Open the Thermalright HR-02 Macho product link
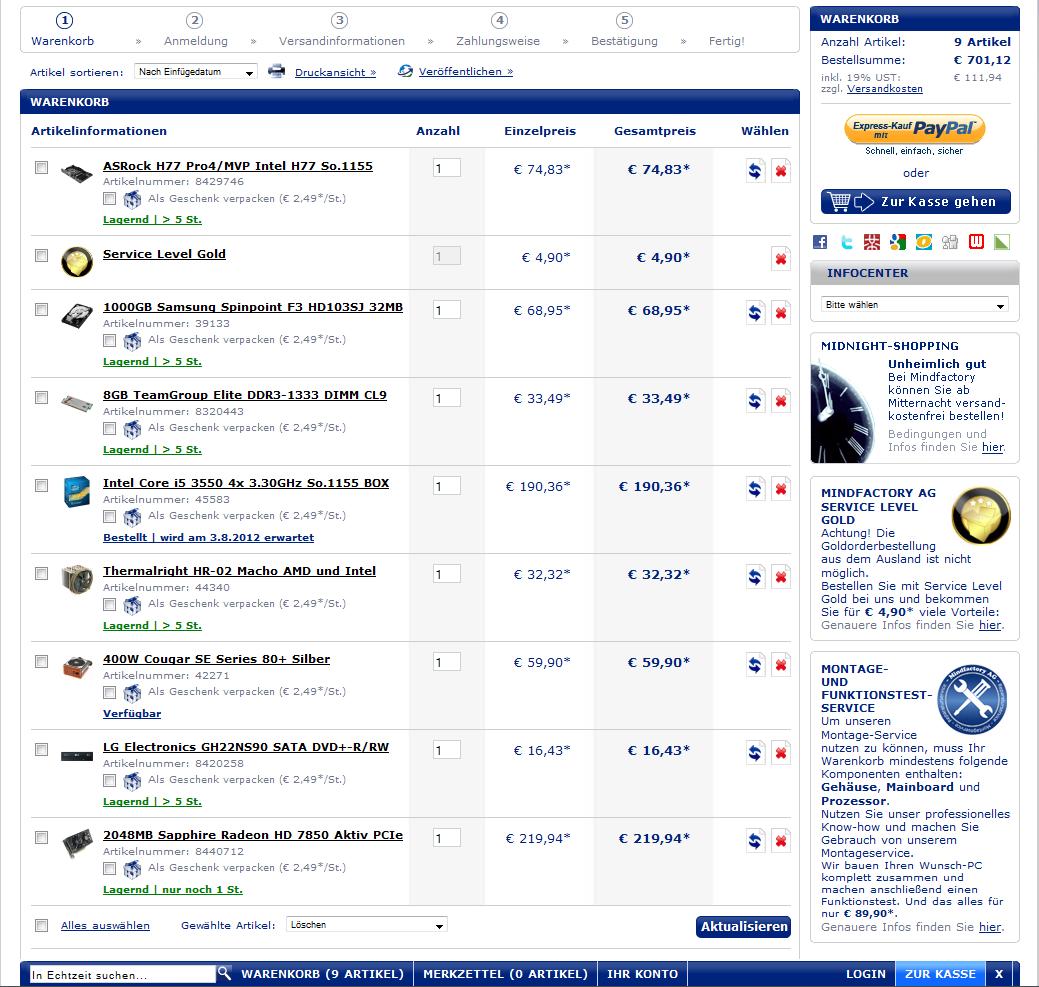 (239, 571)
